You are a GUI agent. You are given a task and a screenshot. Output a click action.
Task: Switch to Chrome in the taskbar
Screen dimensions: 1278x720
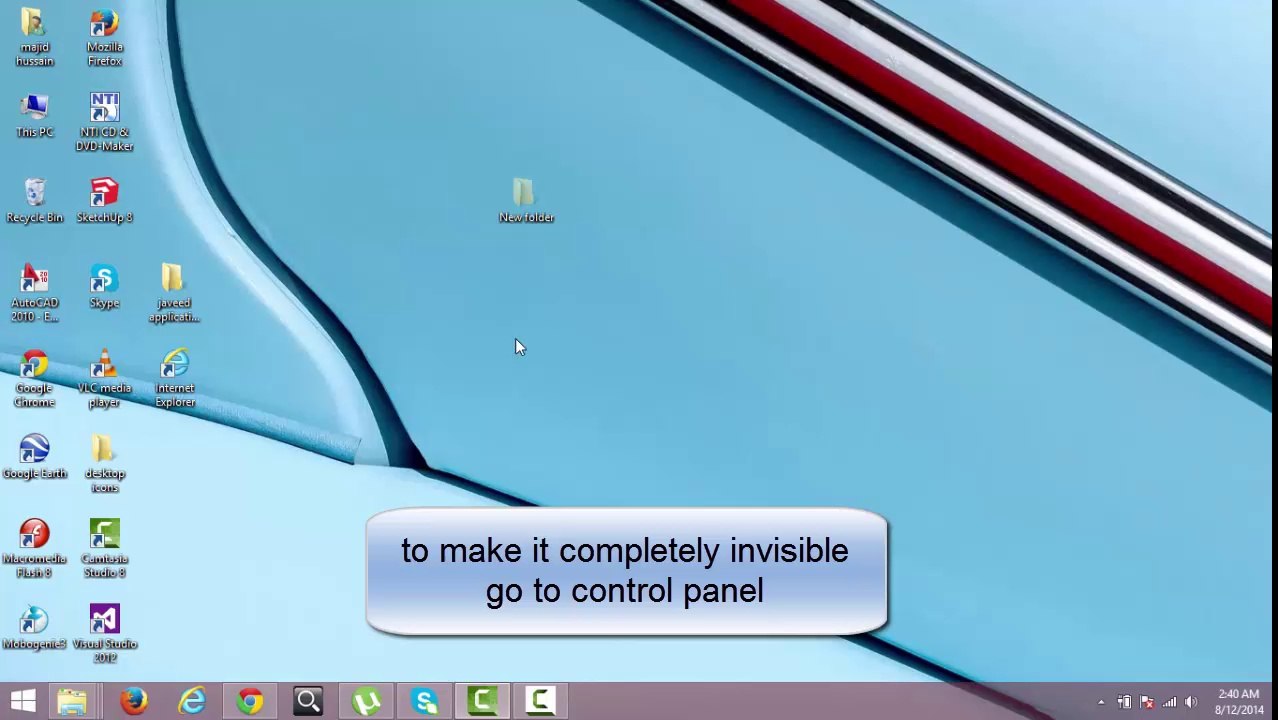tap(250, 701)
